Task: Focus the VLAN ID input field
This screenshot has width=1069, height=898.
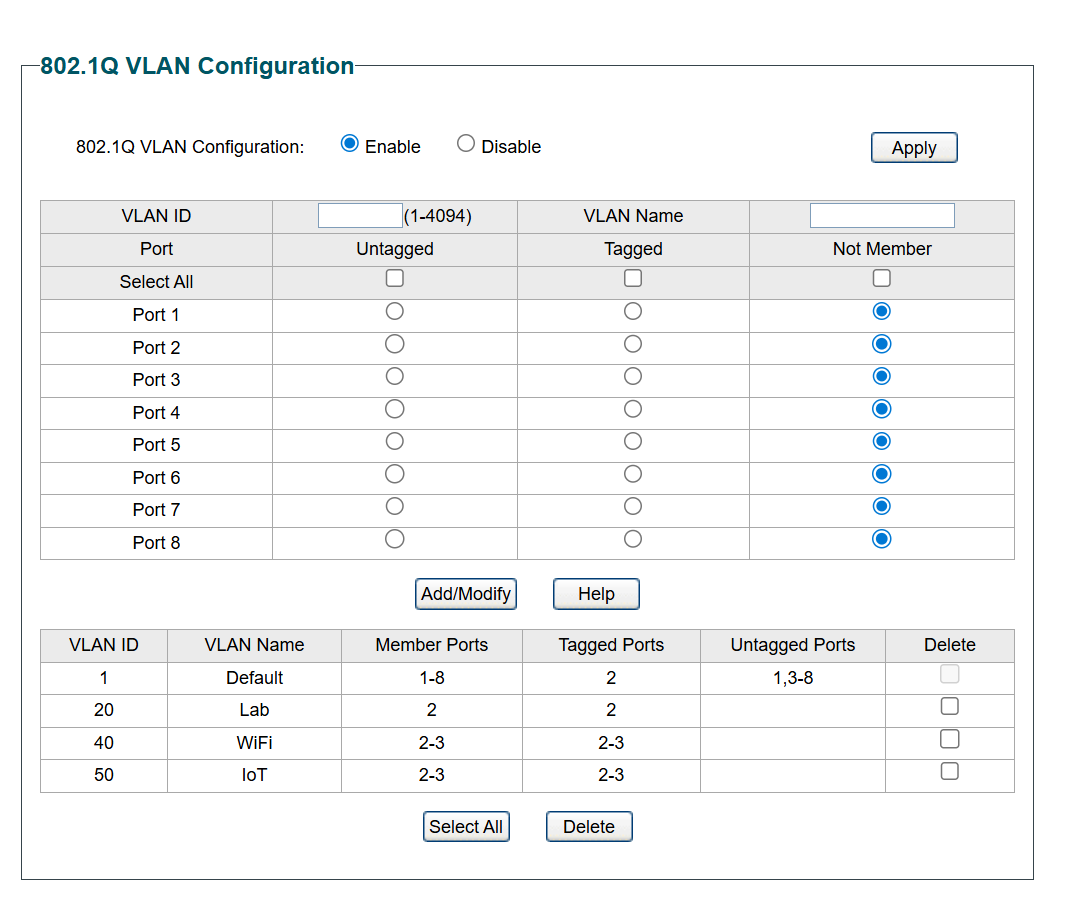Action: pos(360,215)
